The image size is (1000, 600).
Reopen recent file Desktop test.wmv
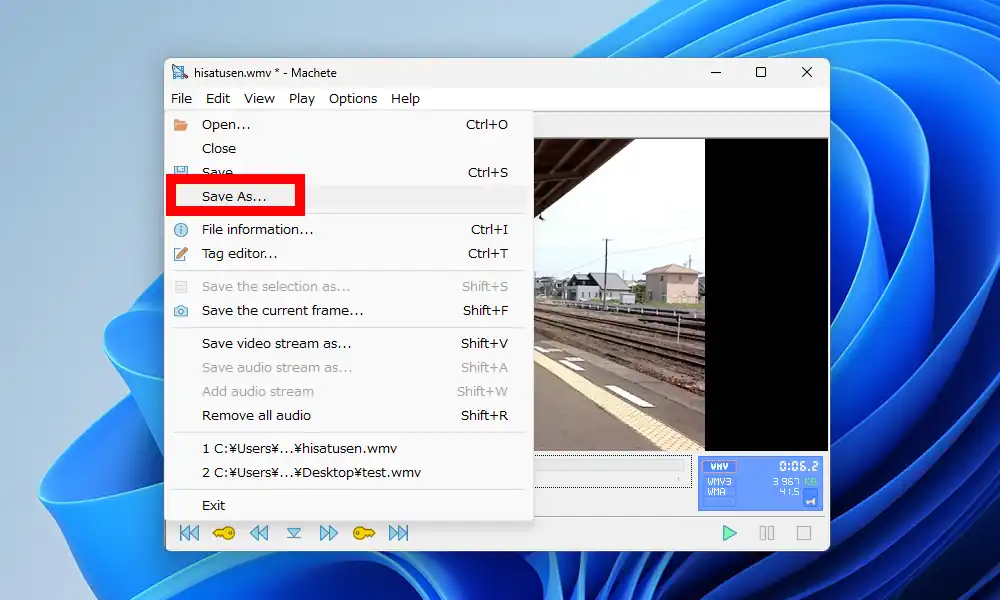[x=310, y=473]
